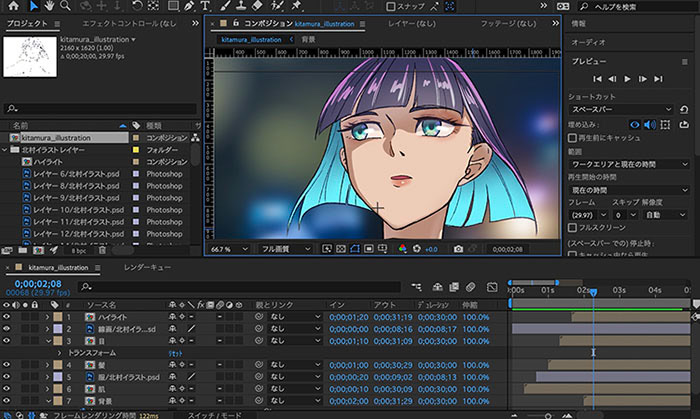Open the 66.7% magnification dropdown
This screenshot has height=419, width=700.
(229, 249)
